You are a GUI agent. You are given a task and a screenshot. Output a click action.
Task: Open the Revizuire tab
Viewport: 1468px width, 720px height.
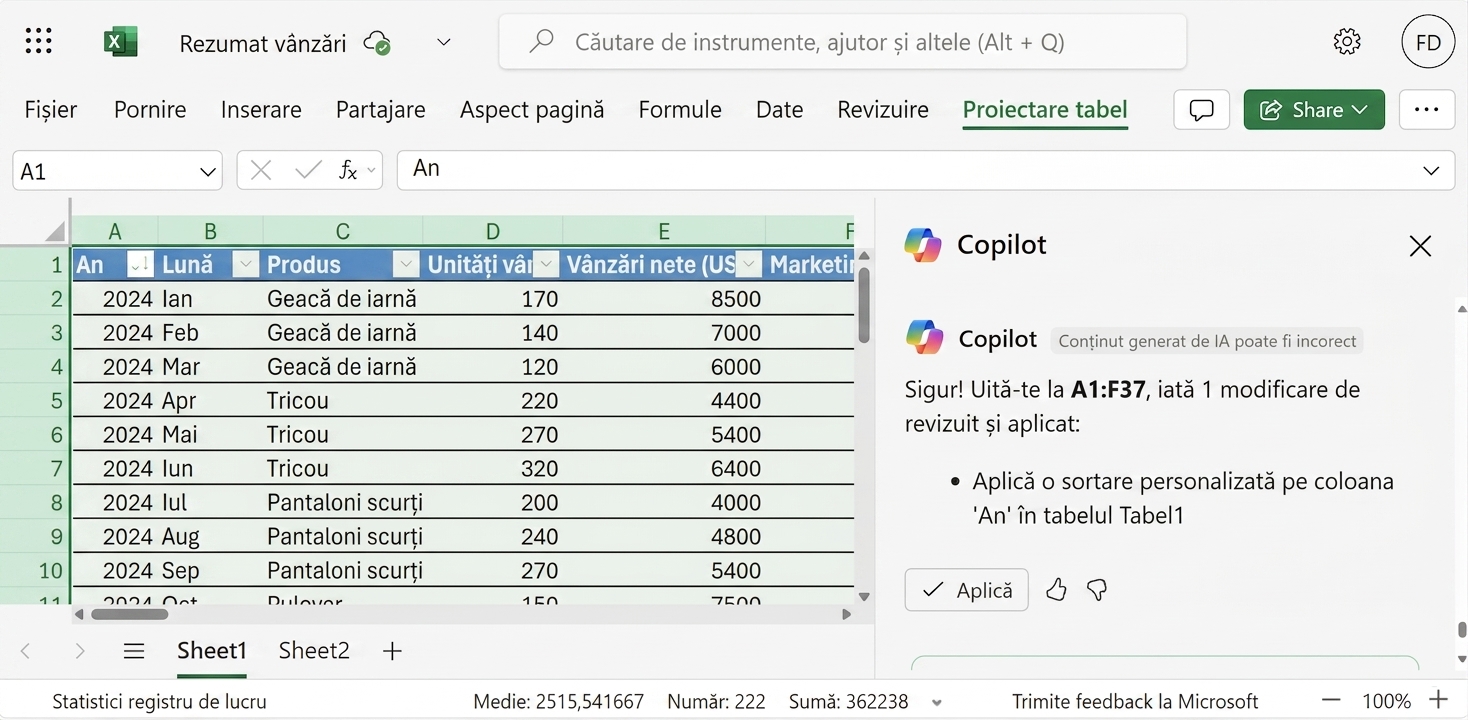pyautogui.click(x=883, y=110)
